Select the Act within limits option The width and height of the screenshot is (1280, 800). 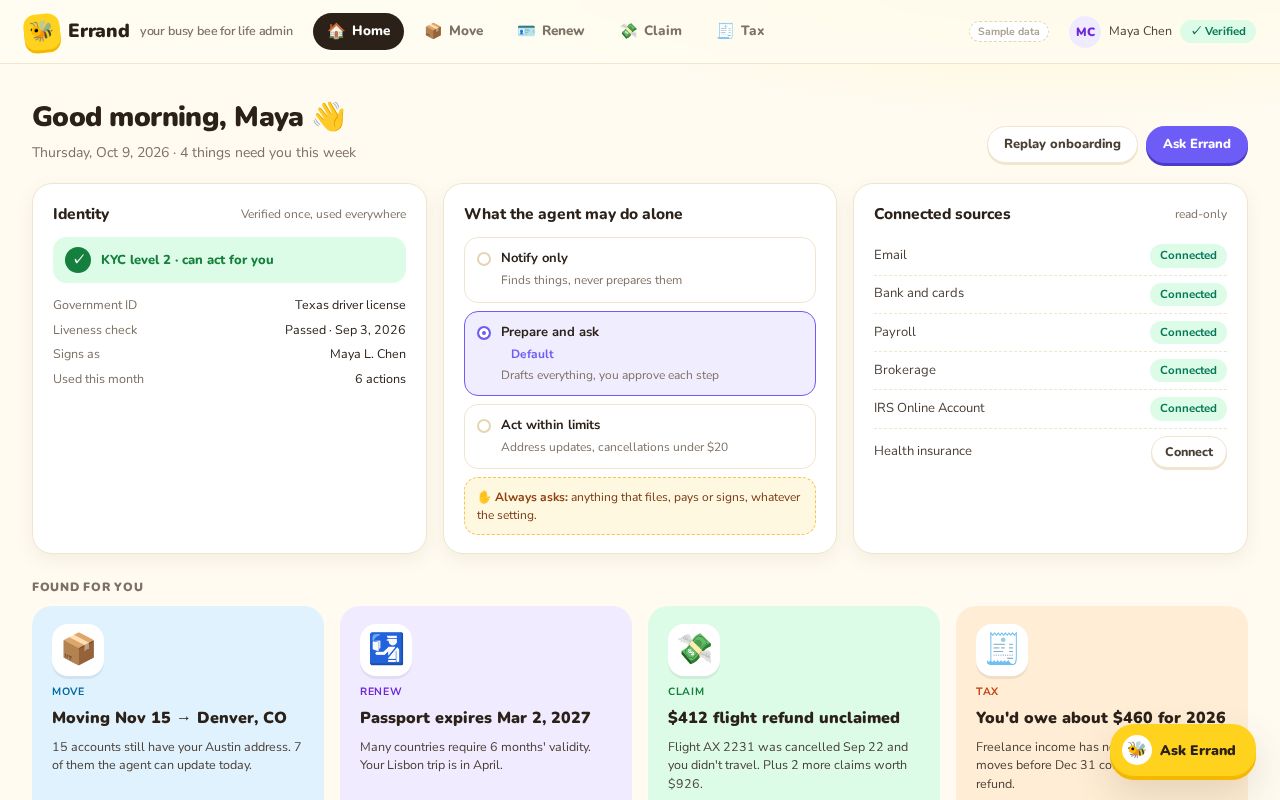640,437
